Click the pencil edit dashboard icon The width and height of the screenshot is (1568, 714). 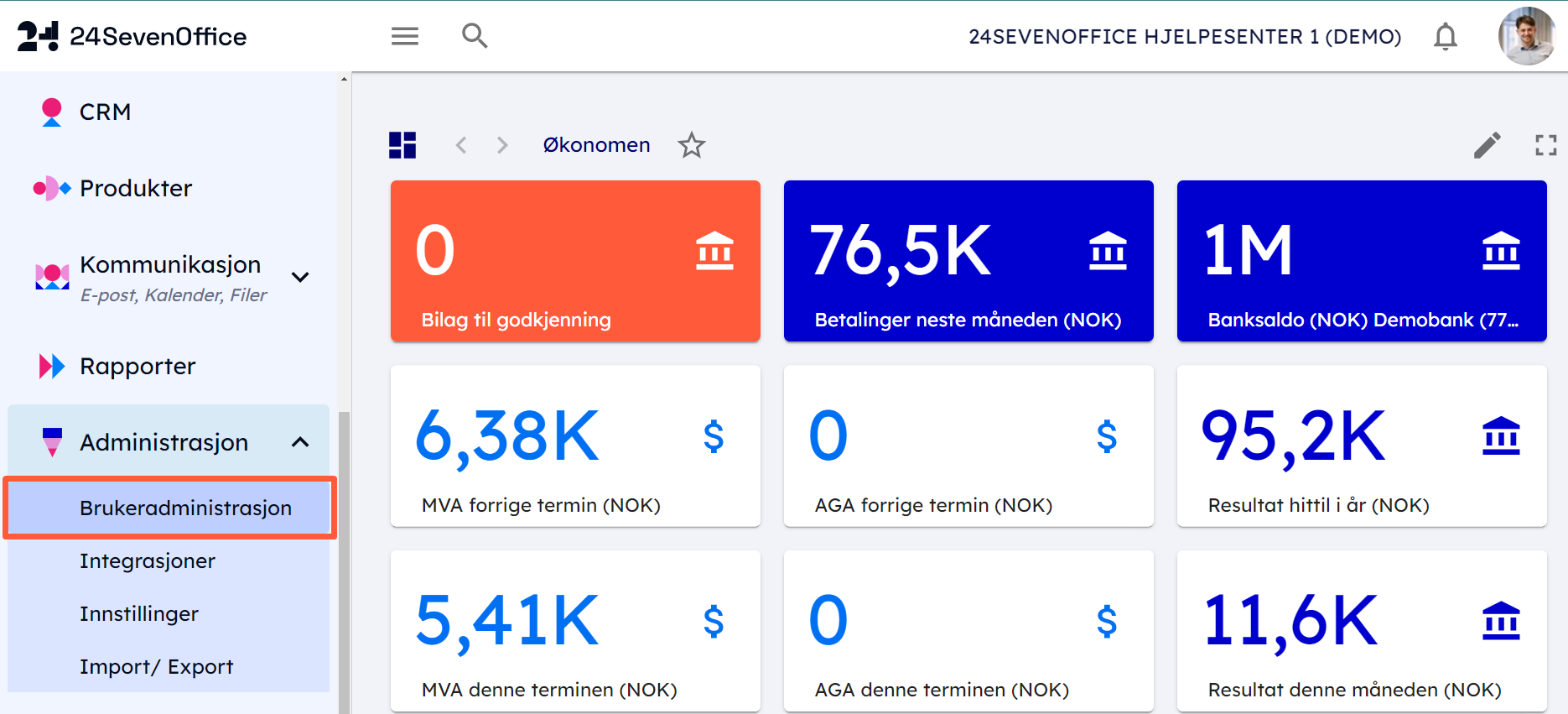(1487, 145)
